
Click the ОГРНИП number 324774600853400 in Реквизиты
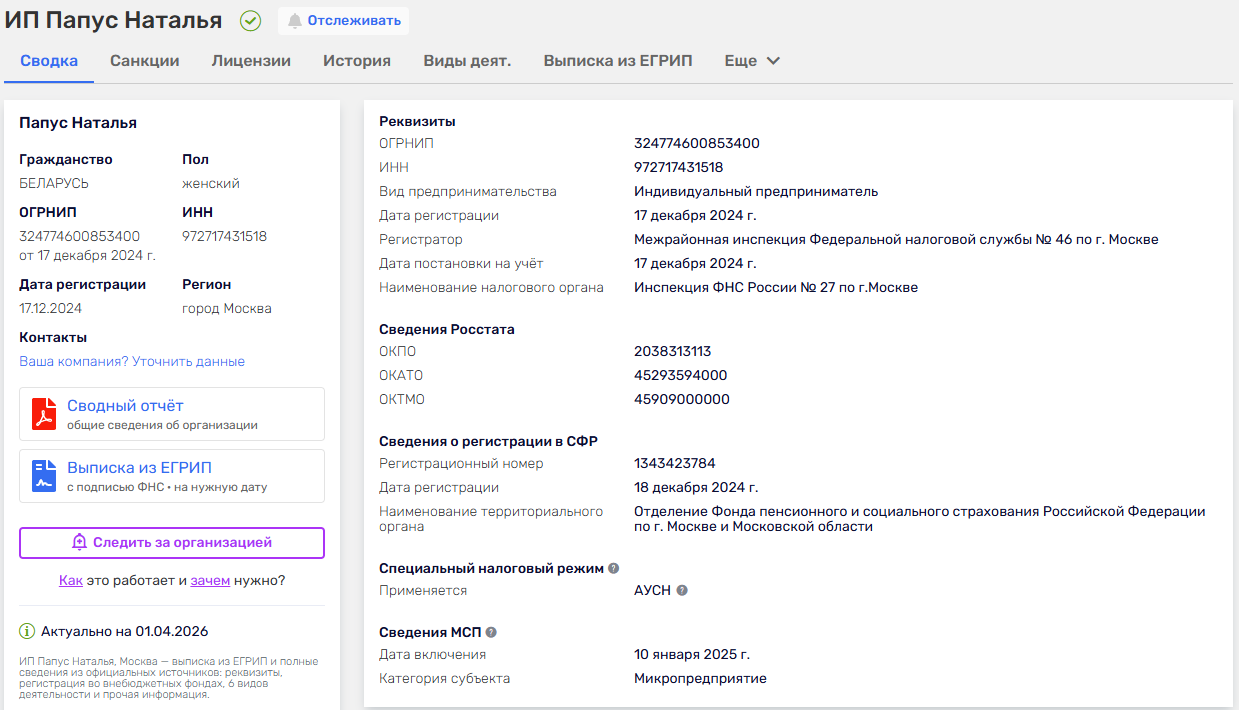click(x=697, y=143)
